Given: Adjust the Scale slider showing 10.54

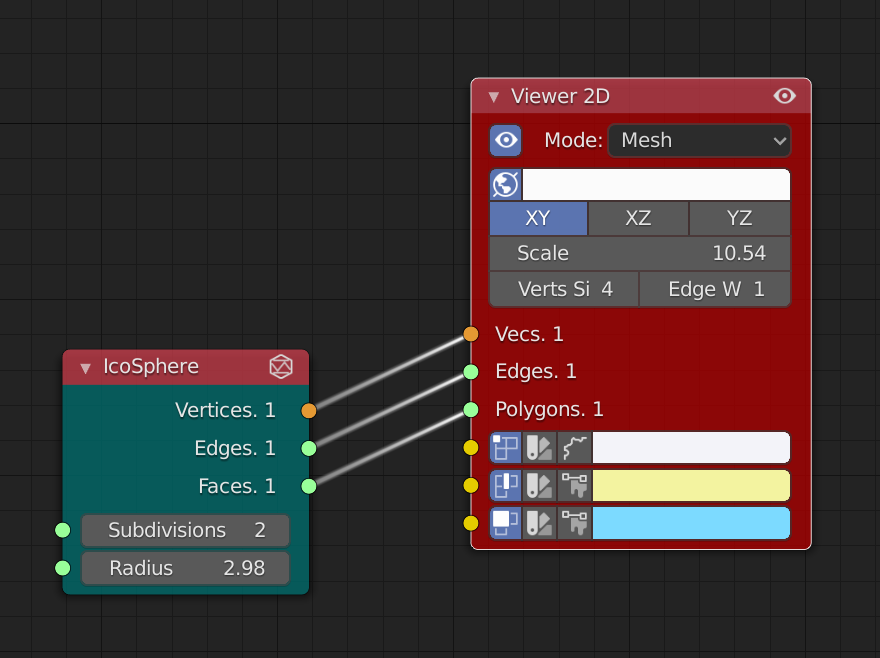Looking at the screenshot, I should (639, 253).
